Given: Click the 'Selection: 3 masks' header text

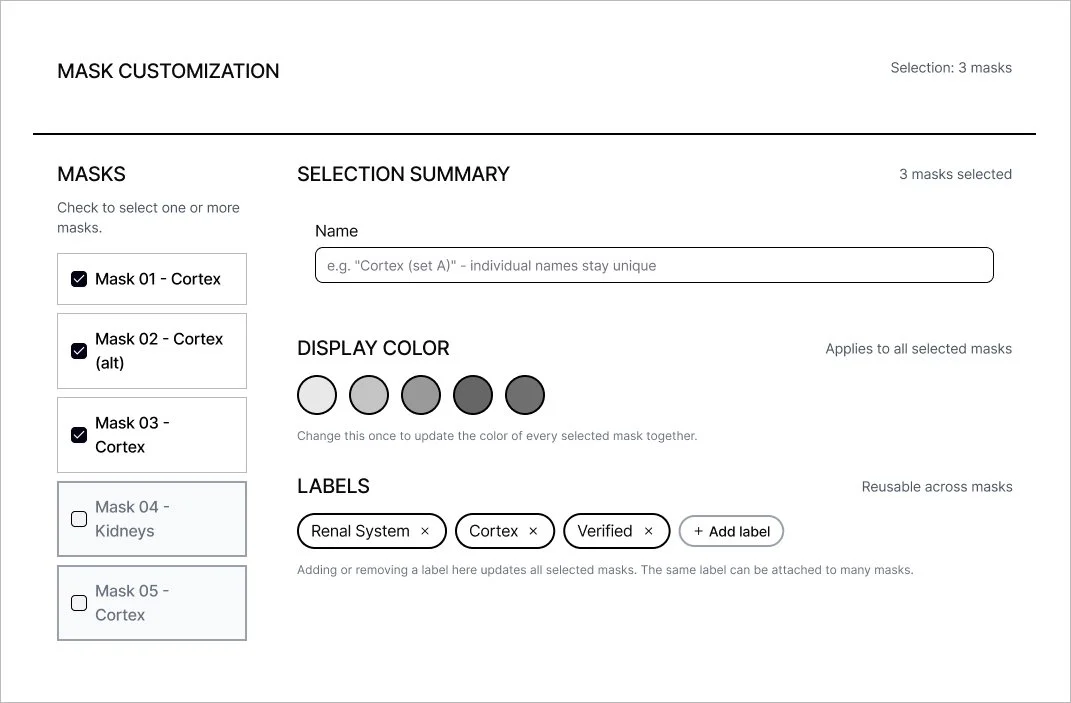Looking at the screenshot, I should 951,68.
